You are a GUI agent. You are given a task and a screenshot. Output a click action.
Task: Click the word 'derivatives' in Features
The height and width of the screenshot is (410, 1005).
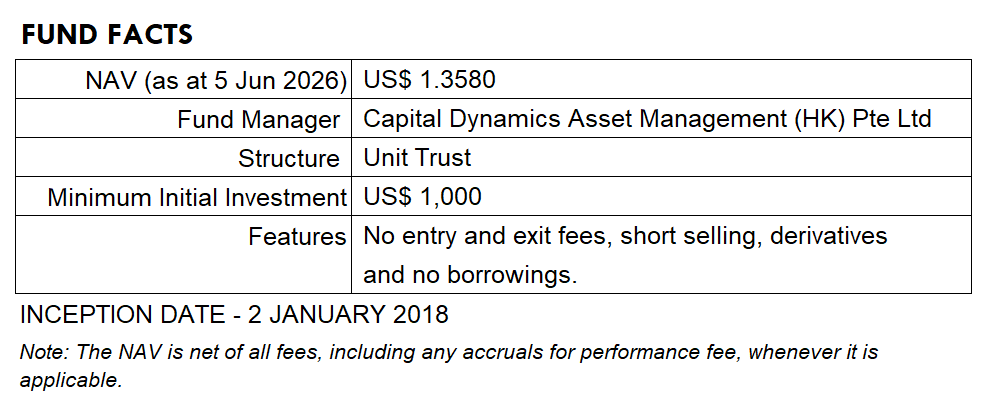click(828, 236)
